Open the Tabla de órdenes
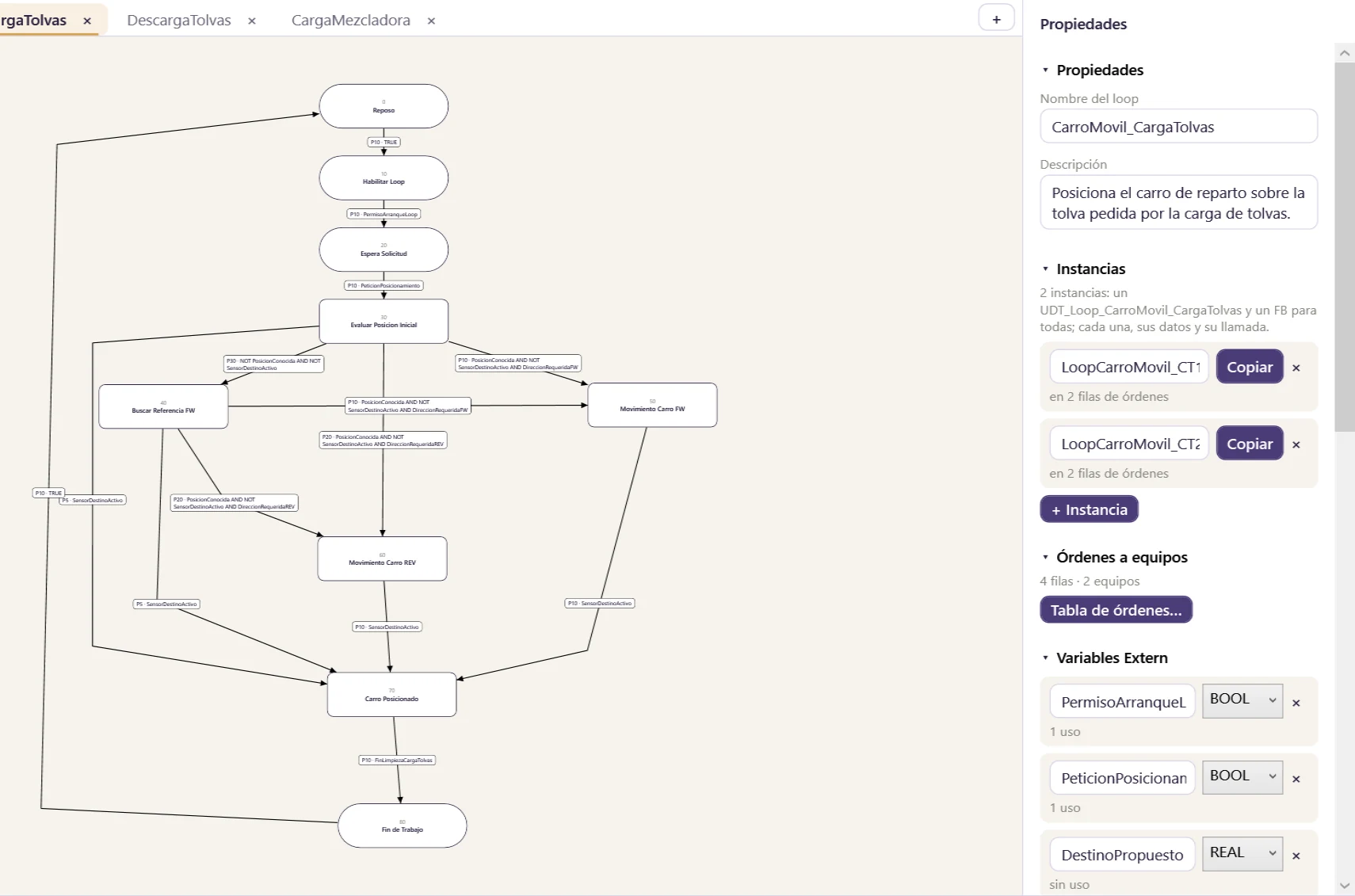This screenshot has width=1355, height=896. pos(1116,610)
